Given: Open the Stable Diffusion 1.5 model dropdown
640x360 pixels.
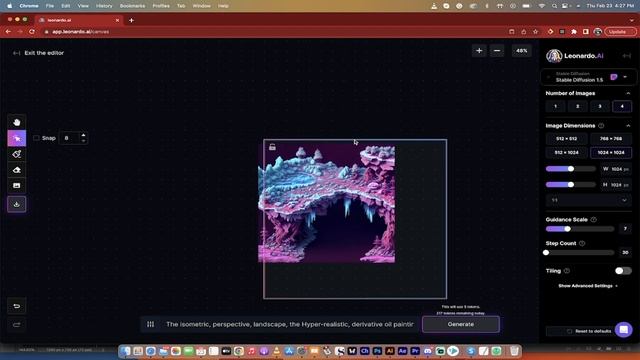Looking at the screenshot, I should click(588, 77).
